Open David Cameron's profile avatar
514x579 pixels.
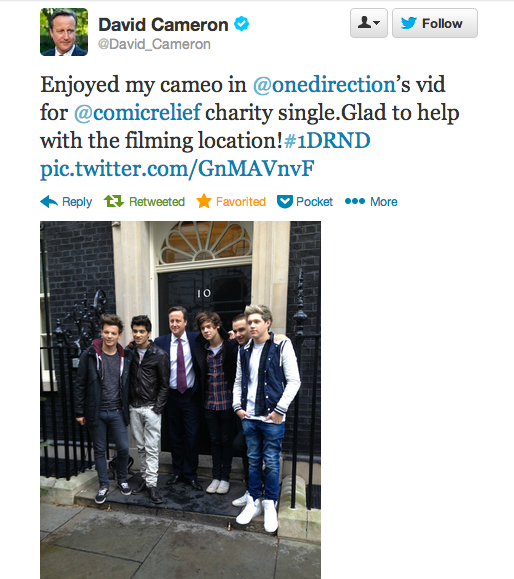click(64, 32)
